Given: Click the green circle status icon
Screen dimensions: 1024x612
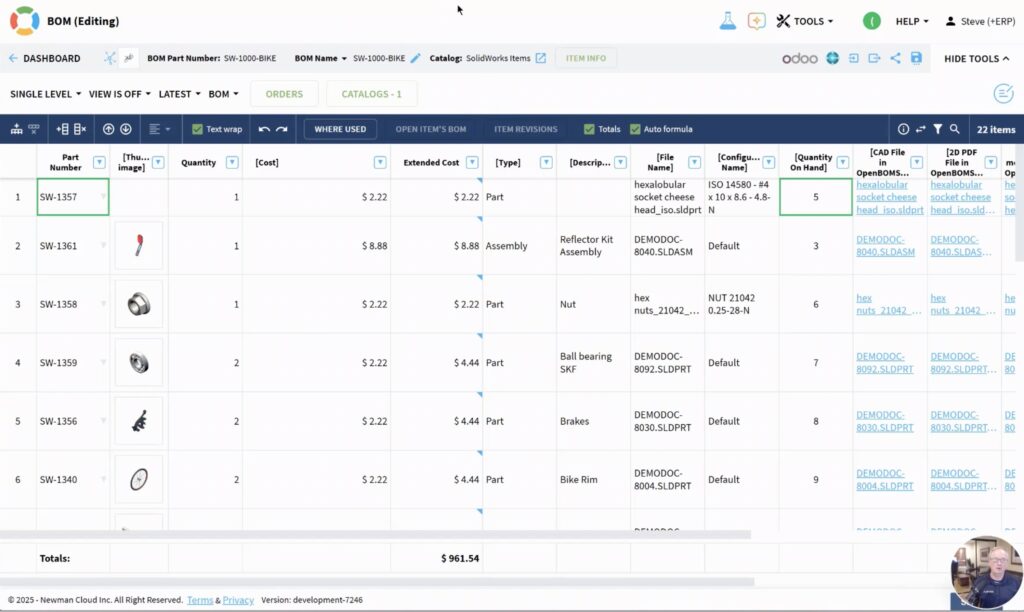Looking at the screenshot, I should 871,21.
